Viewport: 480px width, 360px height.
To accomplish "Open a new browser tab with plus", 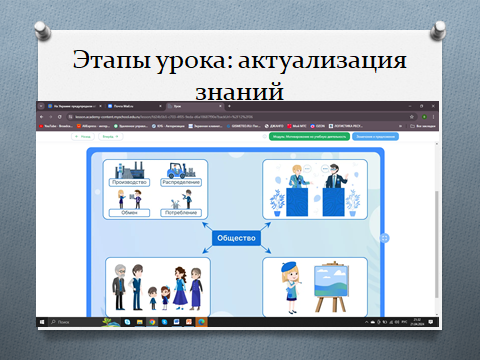I will coord(229,106).
